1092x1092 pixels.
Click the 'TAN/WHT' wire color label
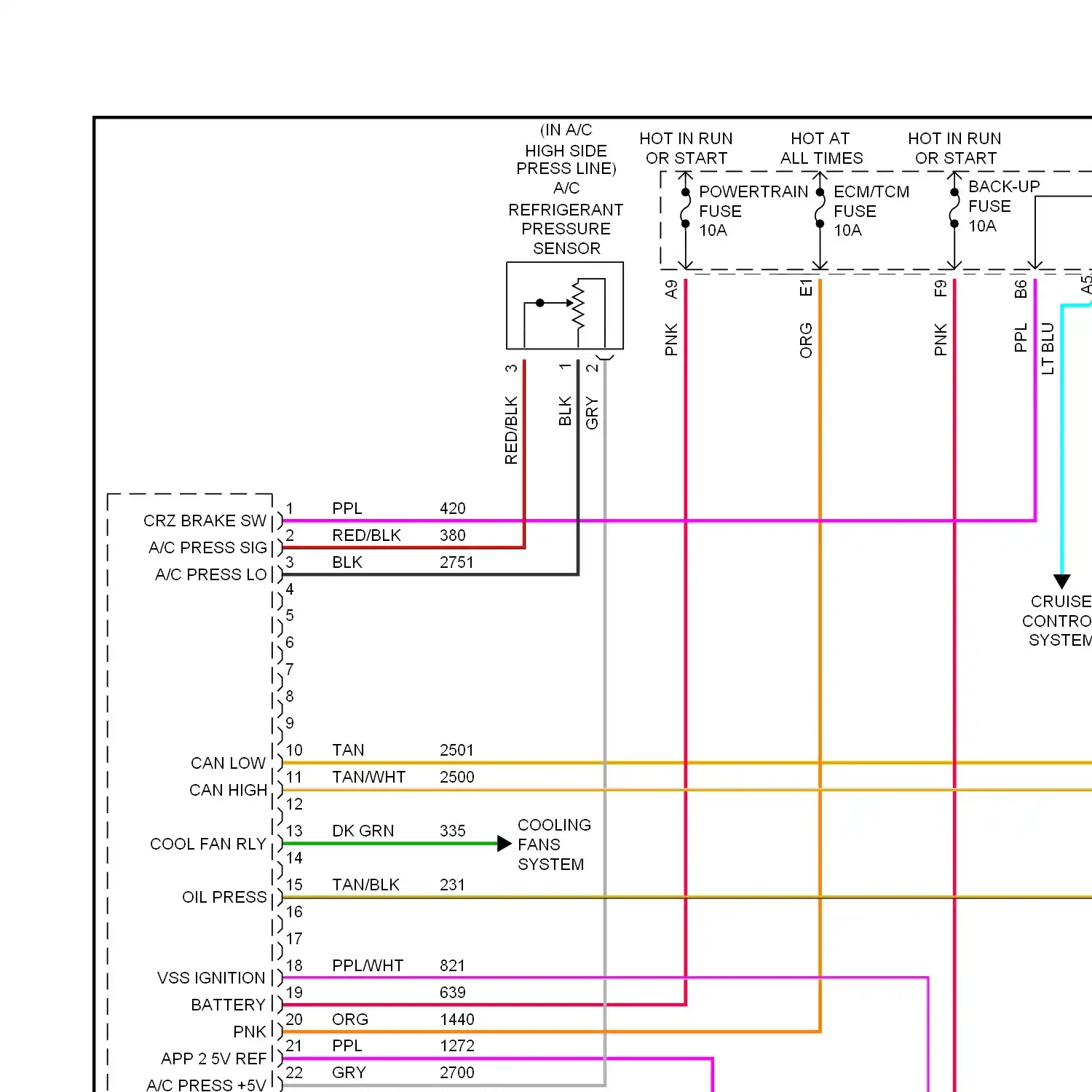[368, 777]
